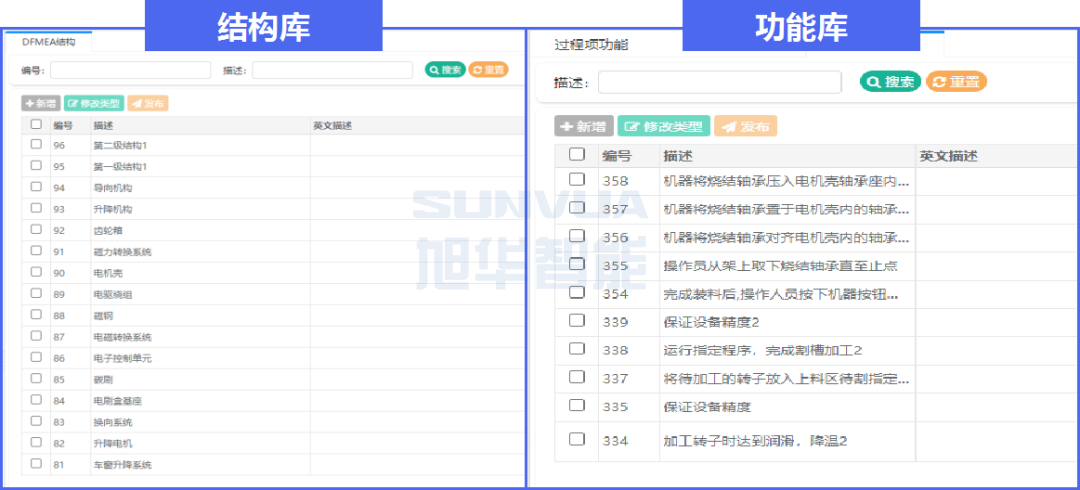The width and height of the screenshot is (1080, 490).
Task: Mark checkbox for 车窗升降系统 row 81
Action: [x=36, y=464]
